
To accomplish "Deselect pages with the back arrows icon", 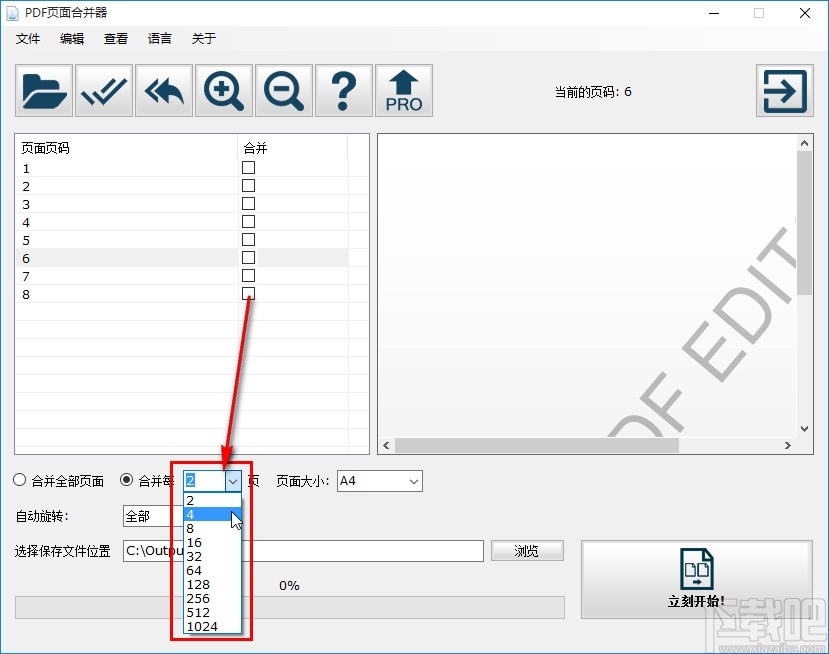I will 163,90.
